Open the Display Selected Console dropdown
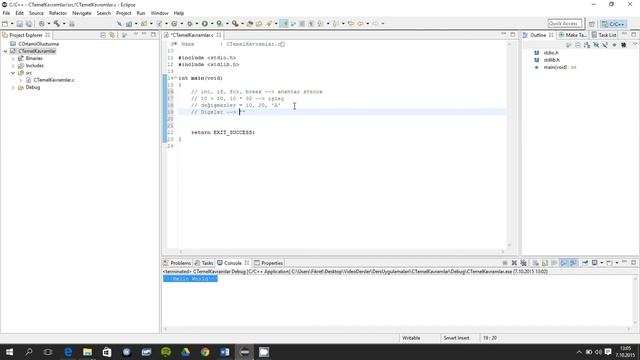This screenshot has height=360, width=640. click(x=601, y=263)
